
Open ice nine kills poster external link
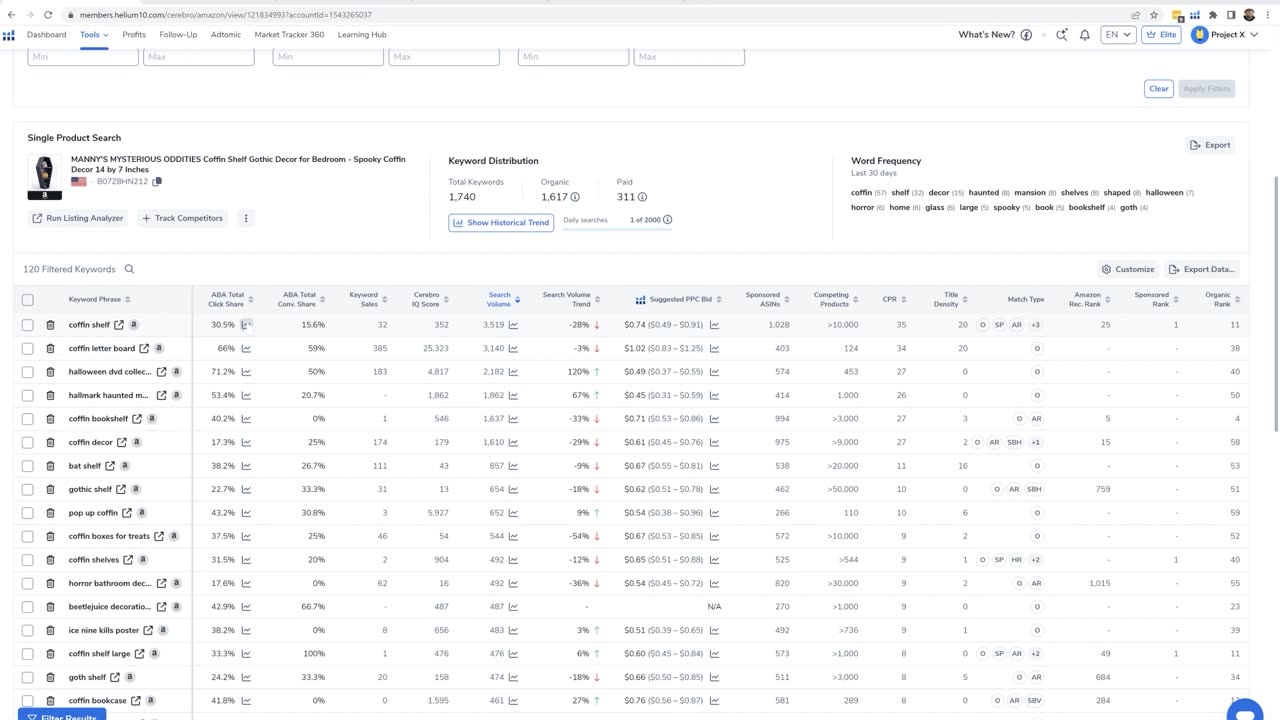[x=148, y=631]
